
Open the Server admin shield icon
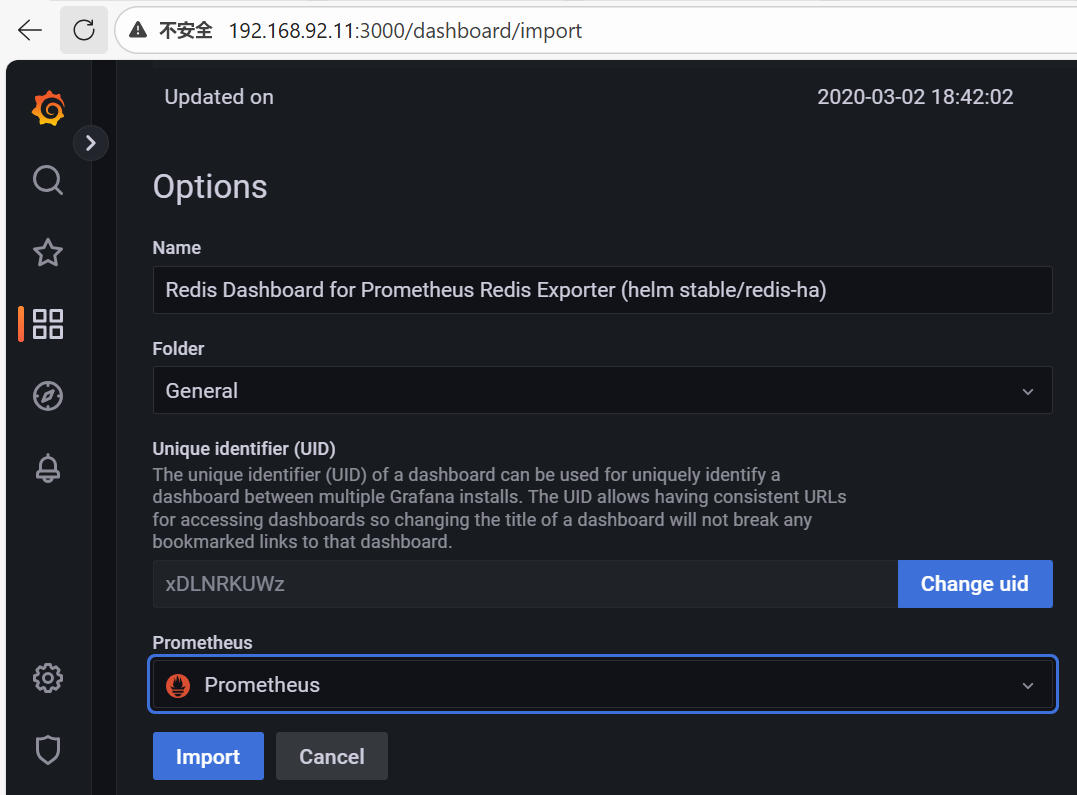pyautogui.click(x=48, y=750)
